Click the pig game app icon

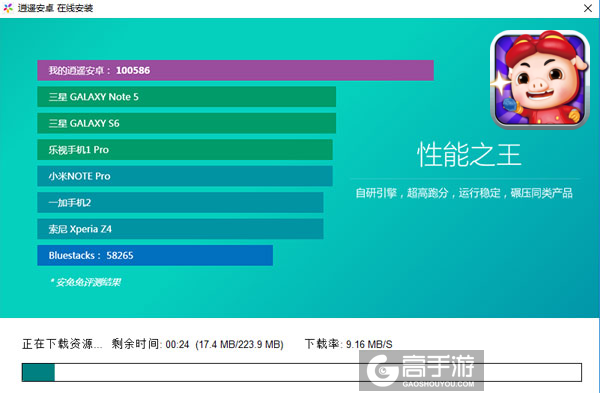point(540,79)
